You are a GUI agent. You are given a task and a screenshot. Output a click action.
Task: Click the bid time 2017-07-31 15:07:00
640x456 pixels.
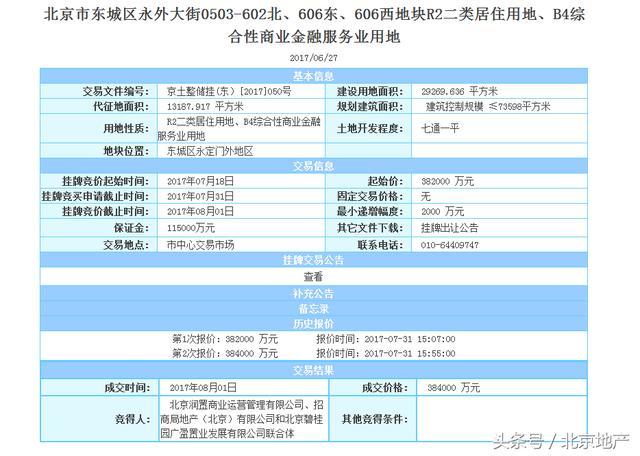410,339
